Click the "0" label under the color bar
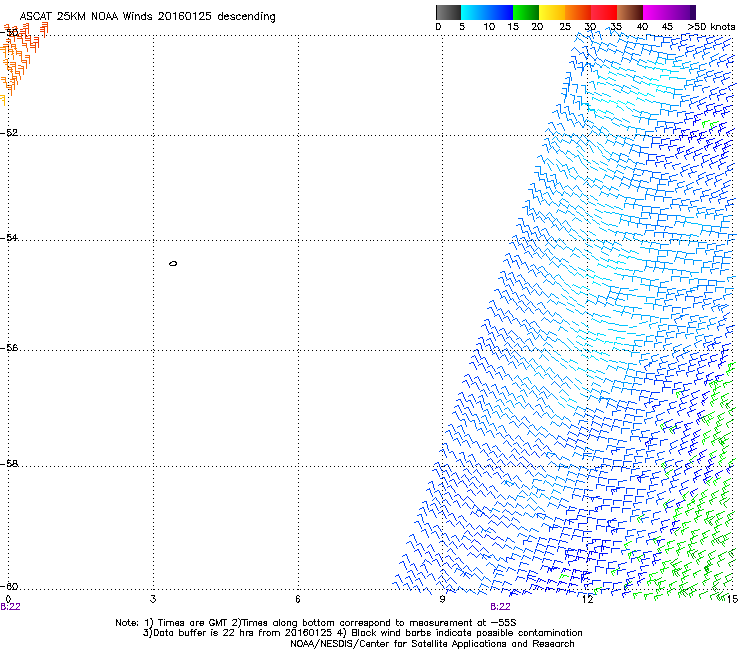Viewport: 740px width, 650px height. [x=438, y=27]
